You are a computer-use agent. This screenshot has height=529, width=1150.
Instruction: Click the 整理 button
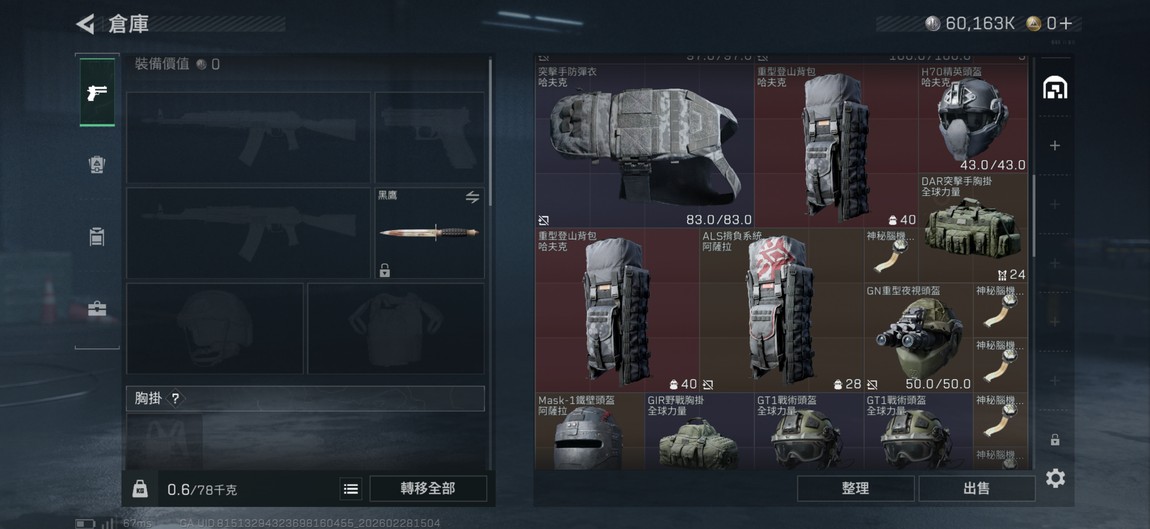(x=855, y=489)
